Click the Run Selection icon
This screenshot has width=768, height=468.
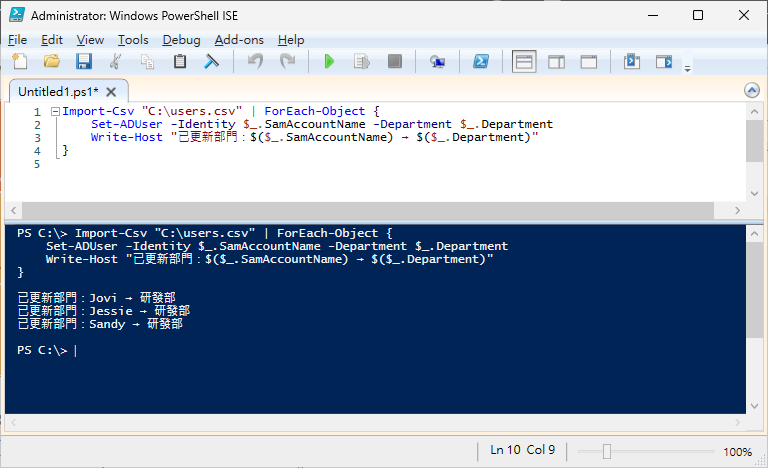(361, 62)
